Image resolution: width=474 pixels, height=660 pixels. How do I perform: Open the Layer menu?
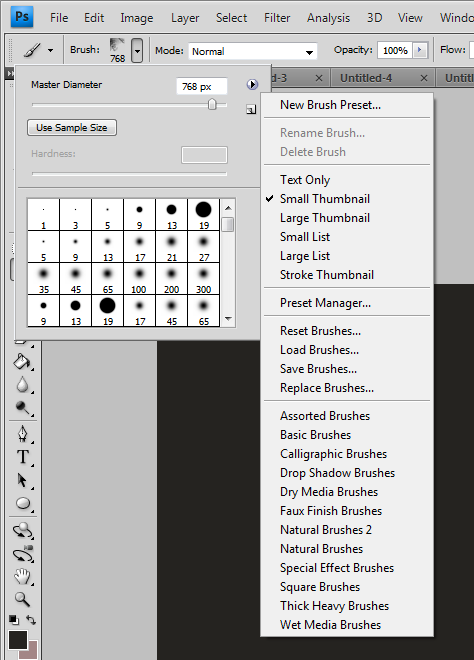tap(185, 18)
